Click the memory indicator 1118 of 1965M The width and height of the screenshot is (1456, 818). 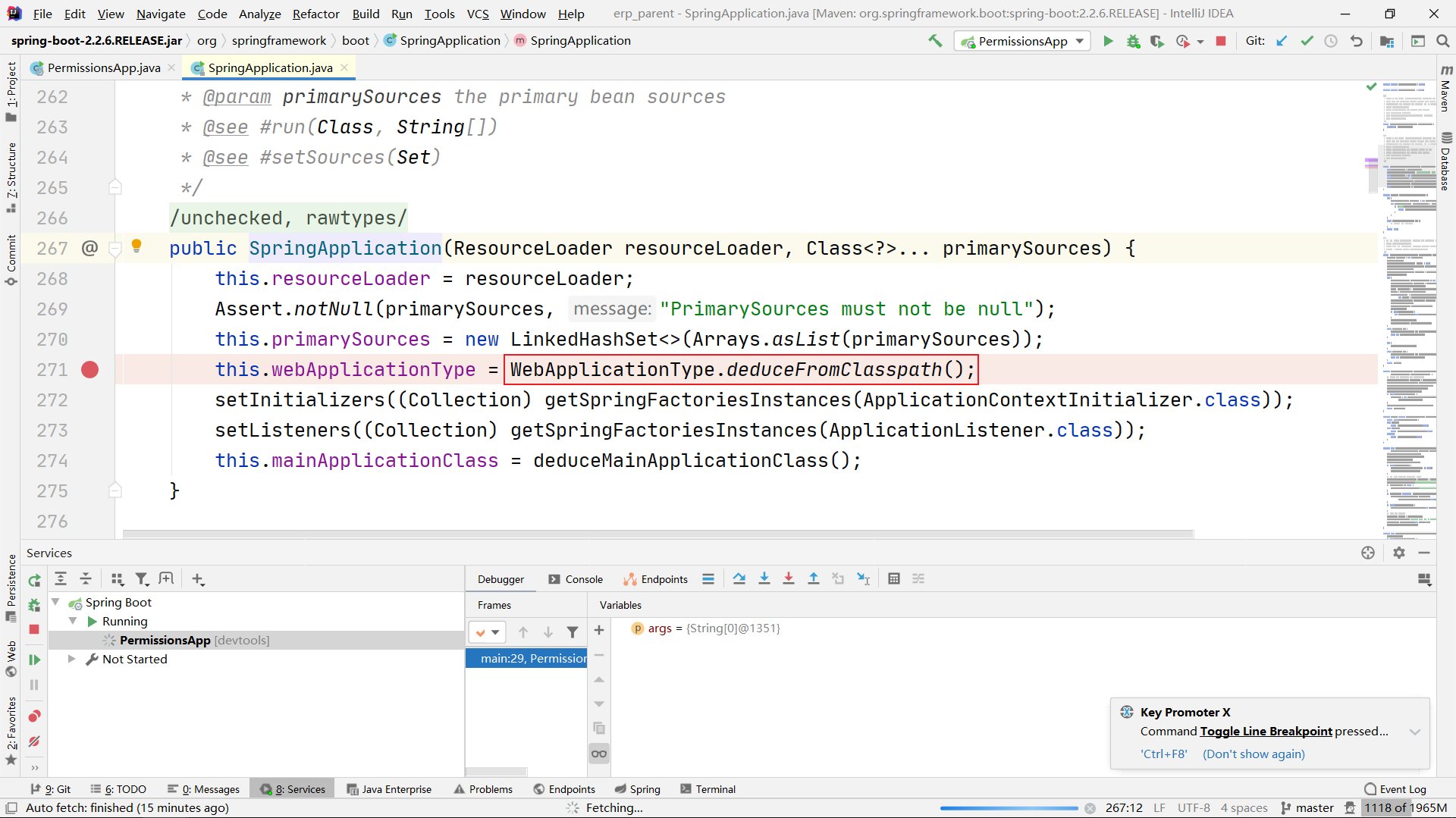tap(1405, 808)
